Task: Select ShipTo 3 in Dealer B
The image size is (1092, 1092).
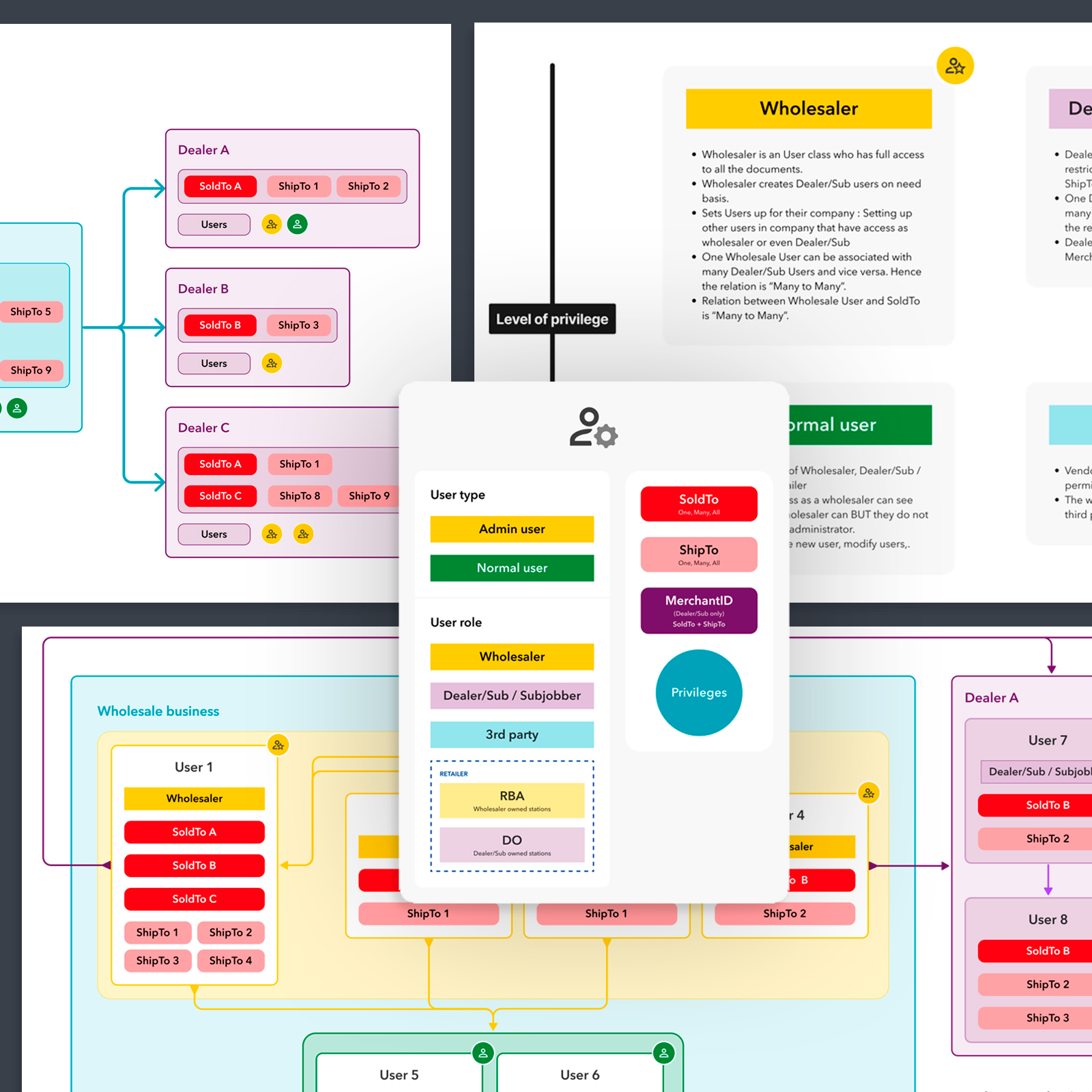Action: point(298,325)
